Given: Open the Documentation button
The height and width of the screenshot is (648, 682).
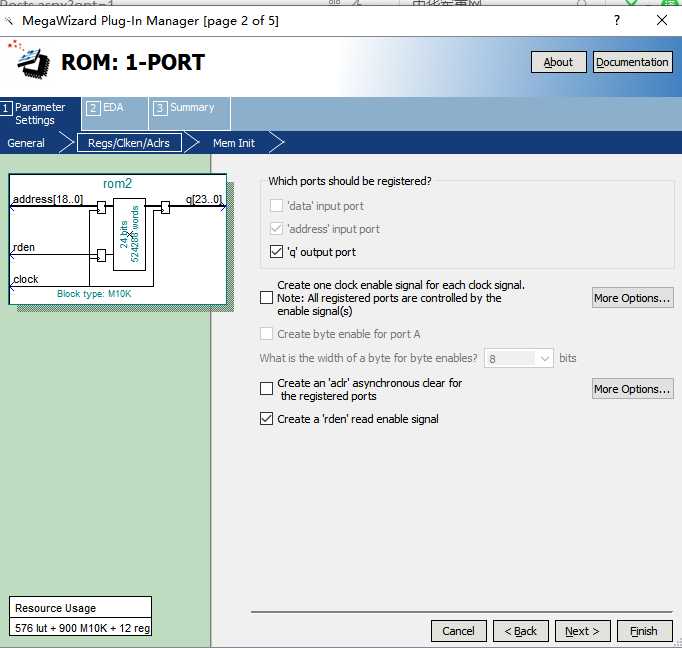Looking at the screenshot, I should (632, 62).
